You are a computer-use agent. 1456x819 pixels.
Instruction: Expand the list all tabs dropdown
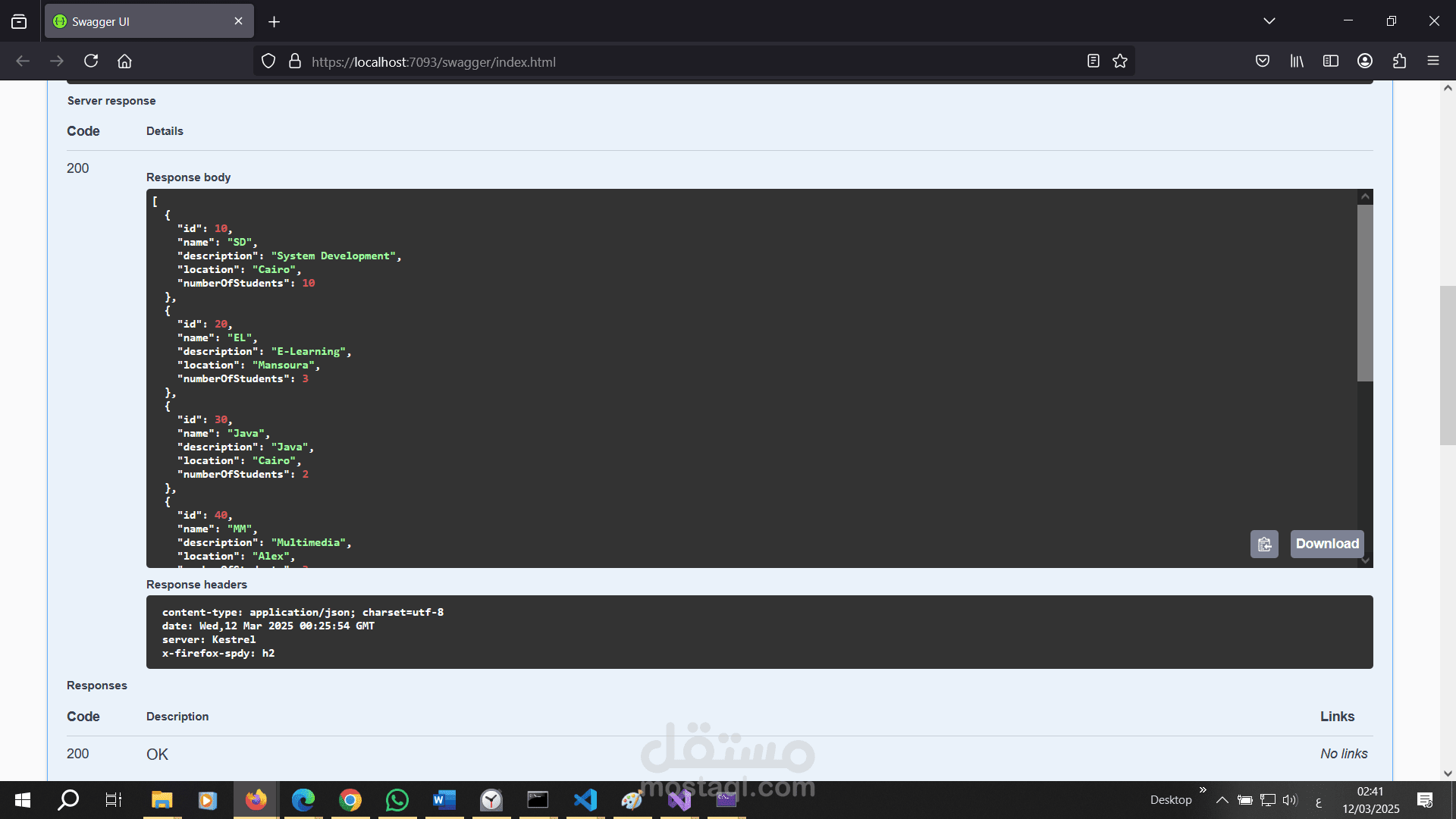[x=1269, y=21]
